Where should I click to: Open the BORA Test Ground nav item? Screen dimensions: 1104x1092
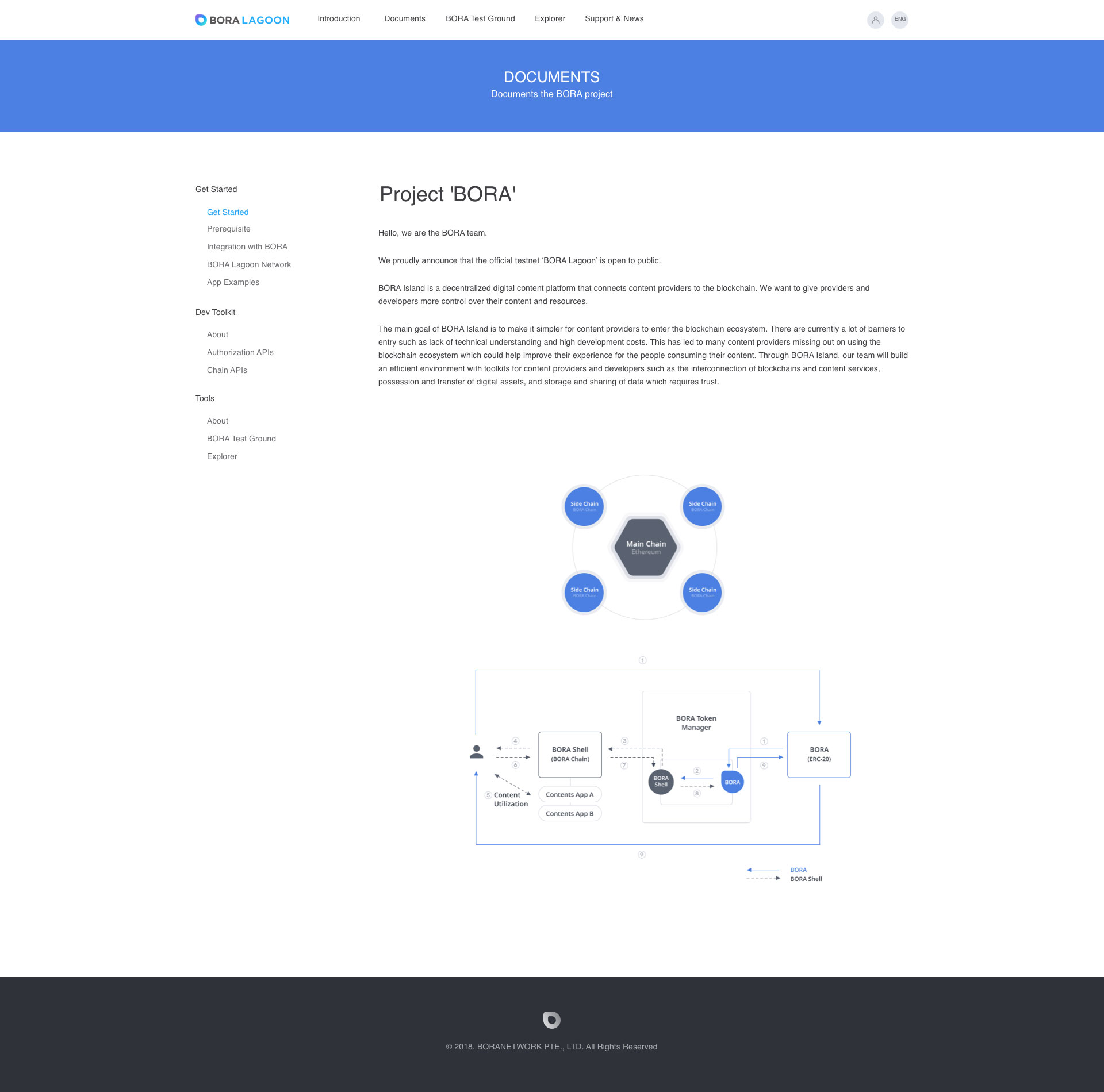tap(480, 19)
